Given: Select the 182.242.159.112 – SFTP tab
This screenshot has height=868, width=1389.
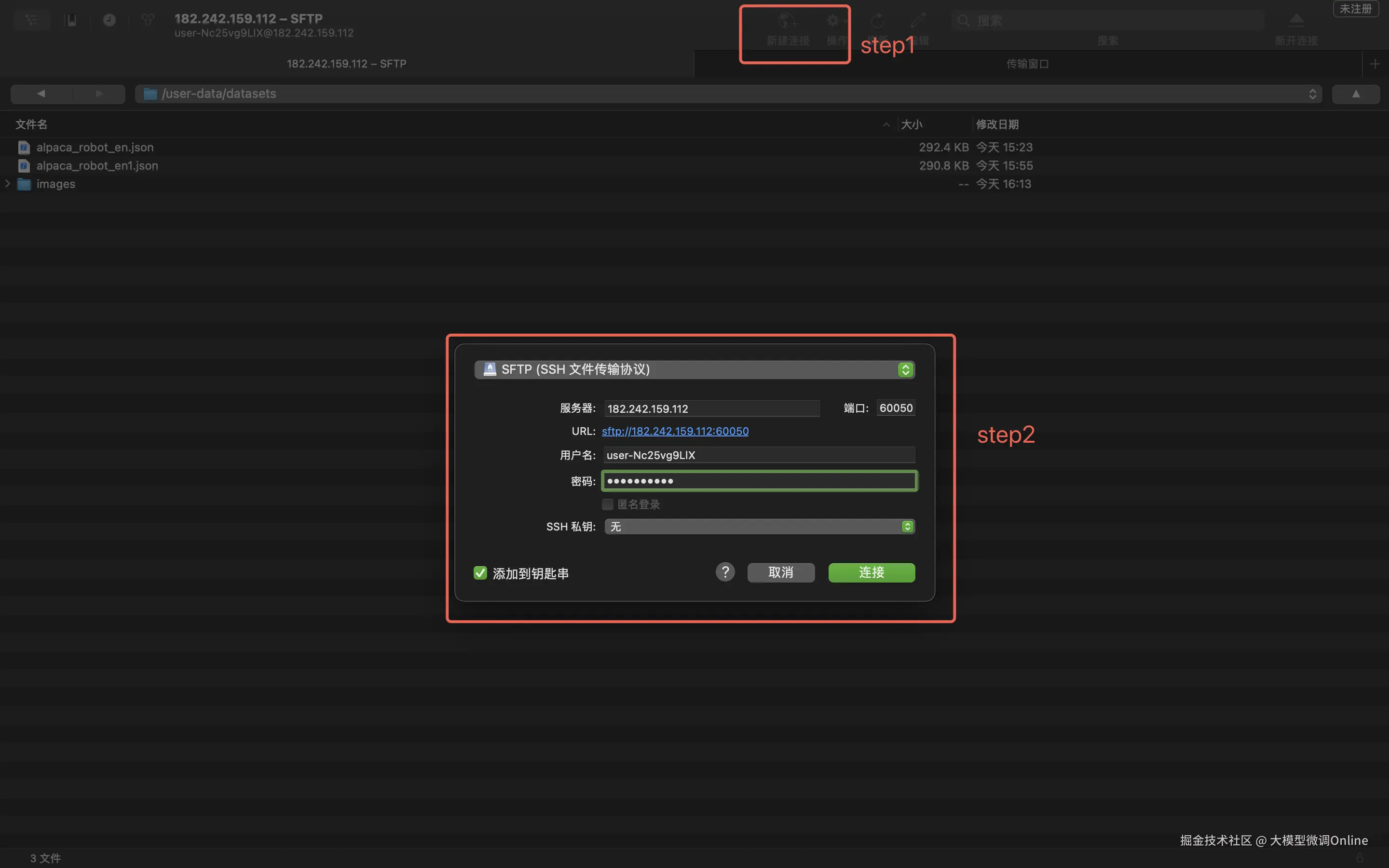Looking at the screenshot, I should pos(346,64).
